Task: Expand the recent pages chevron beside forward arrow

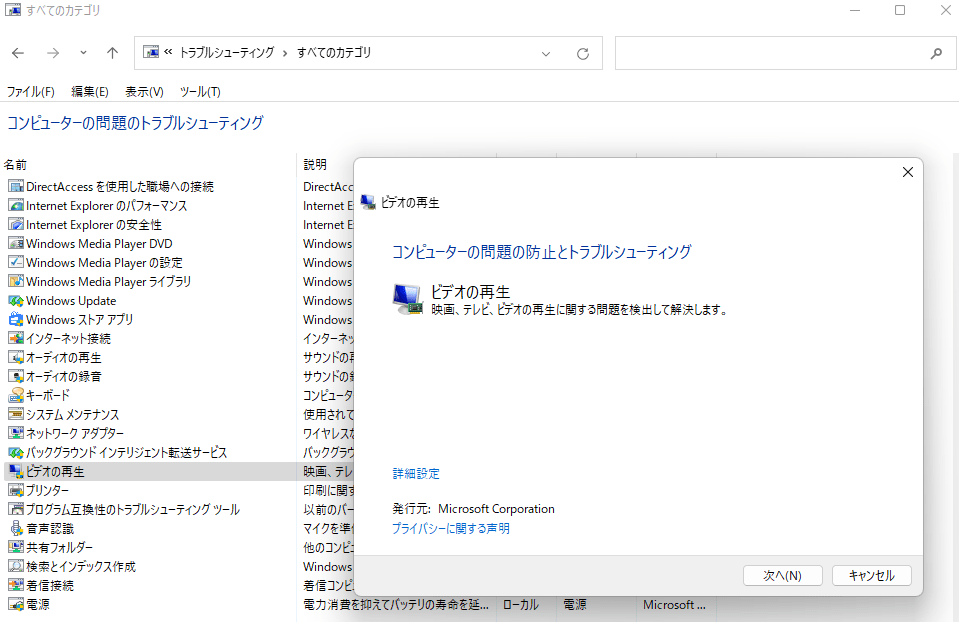Action: tap(83, 53)
